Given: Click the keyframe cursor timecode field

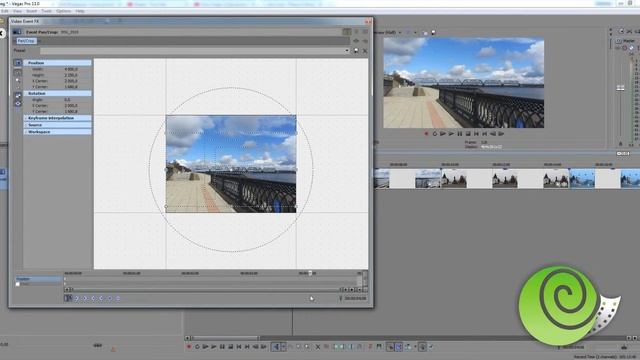Looking at the screenshot, I should coord(355,299).
